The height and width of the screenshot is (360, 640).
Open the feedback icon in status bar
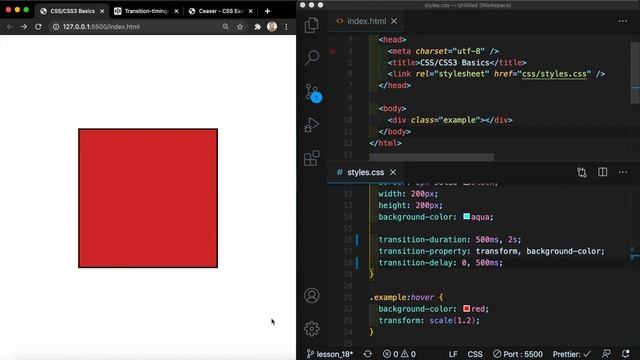coord(607,354)
